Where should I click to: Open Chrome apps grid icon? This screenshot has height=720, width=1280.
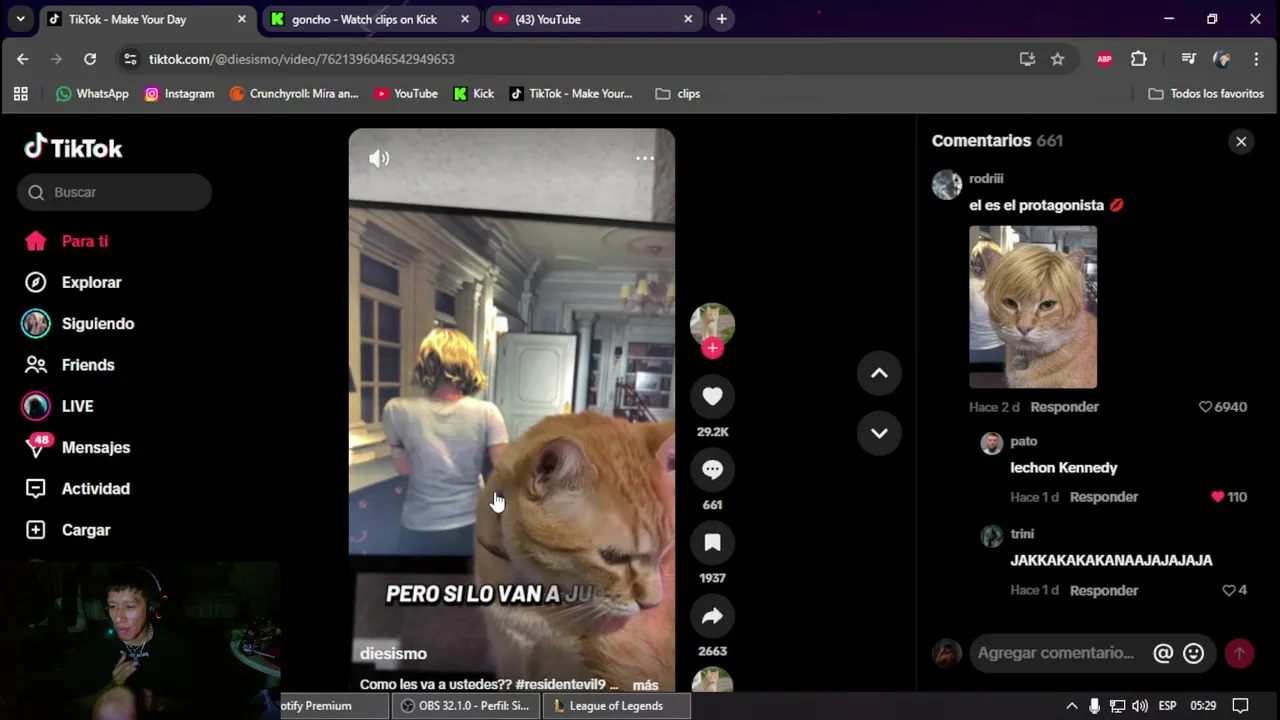point(20,94)
